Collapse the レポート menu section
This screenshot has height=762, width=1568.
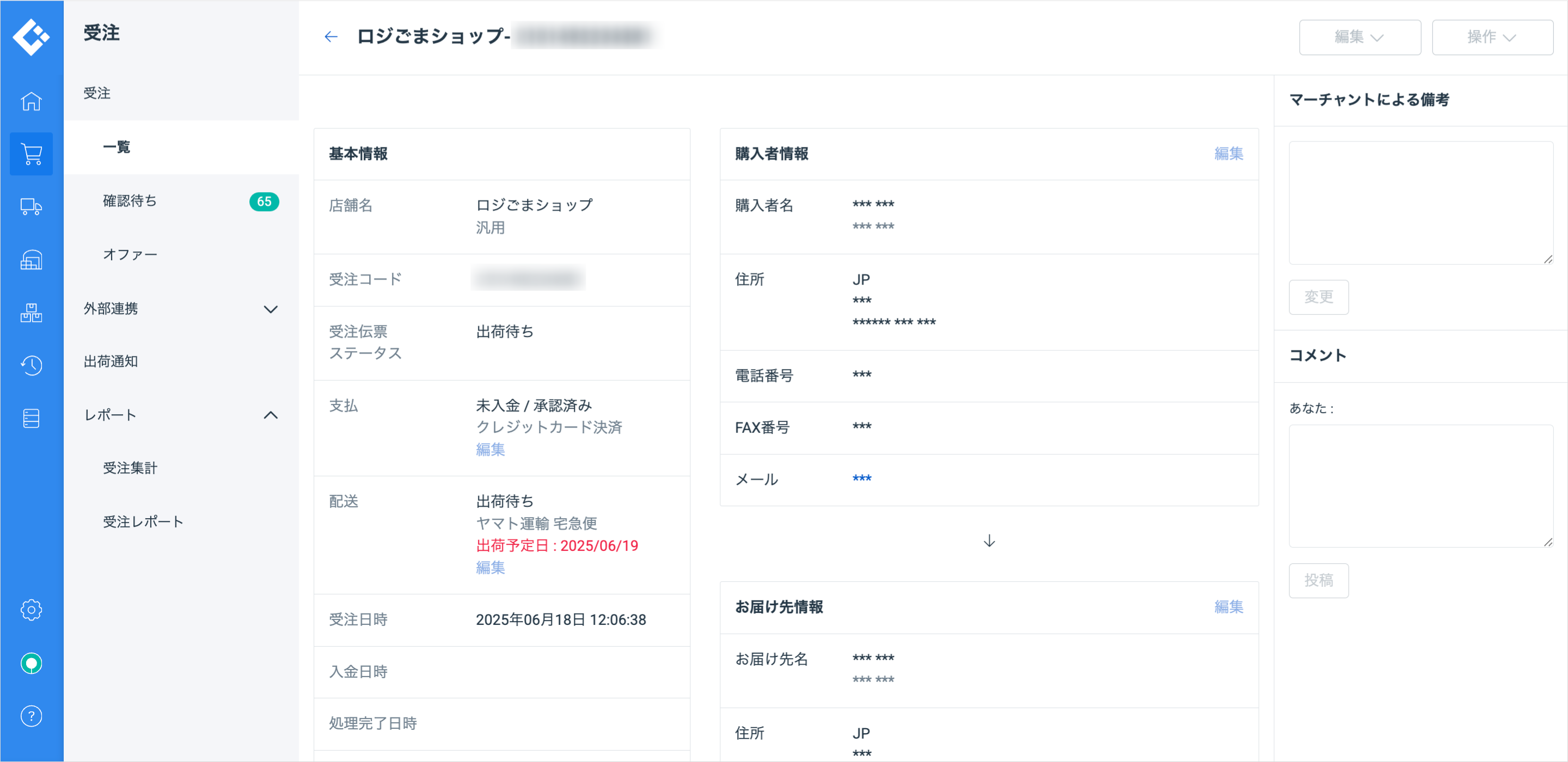pyautogui.click(x=181, y=415)
